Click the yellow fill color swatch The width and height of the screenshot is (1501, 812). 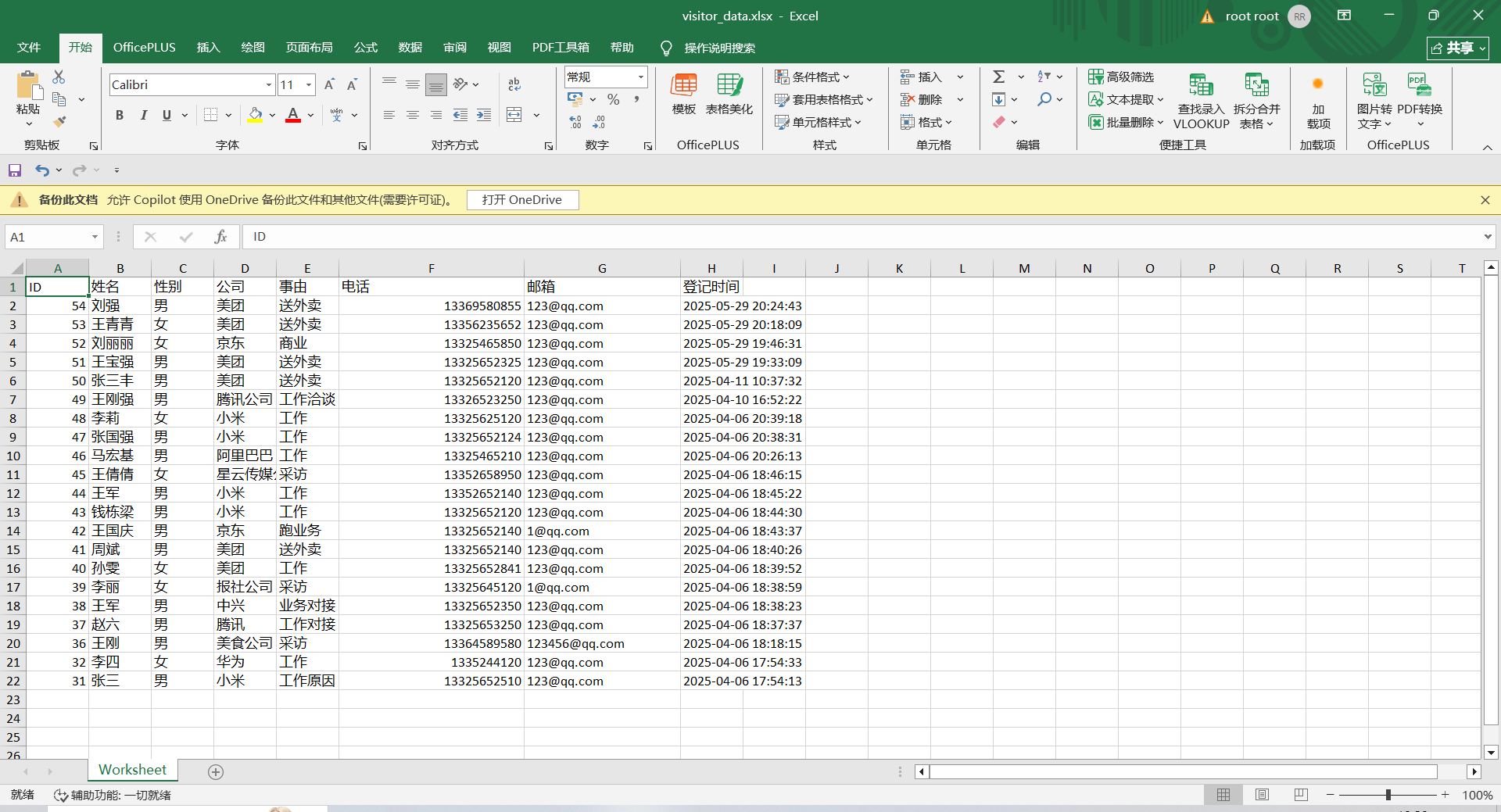[x=255, y=115]
